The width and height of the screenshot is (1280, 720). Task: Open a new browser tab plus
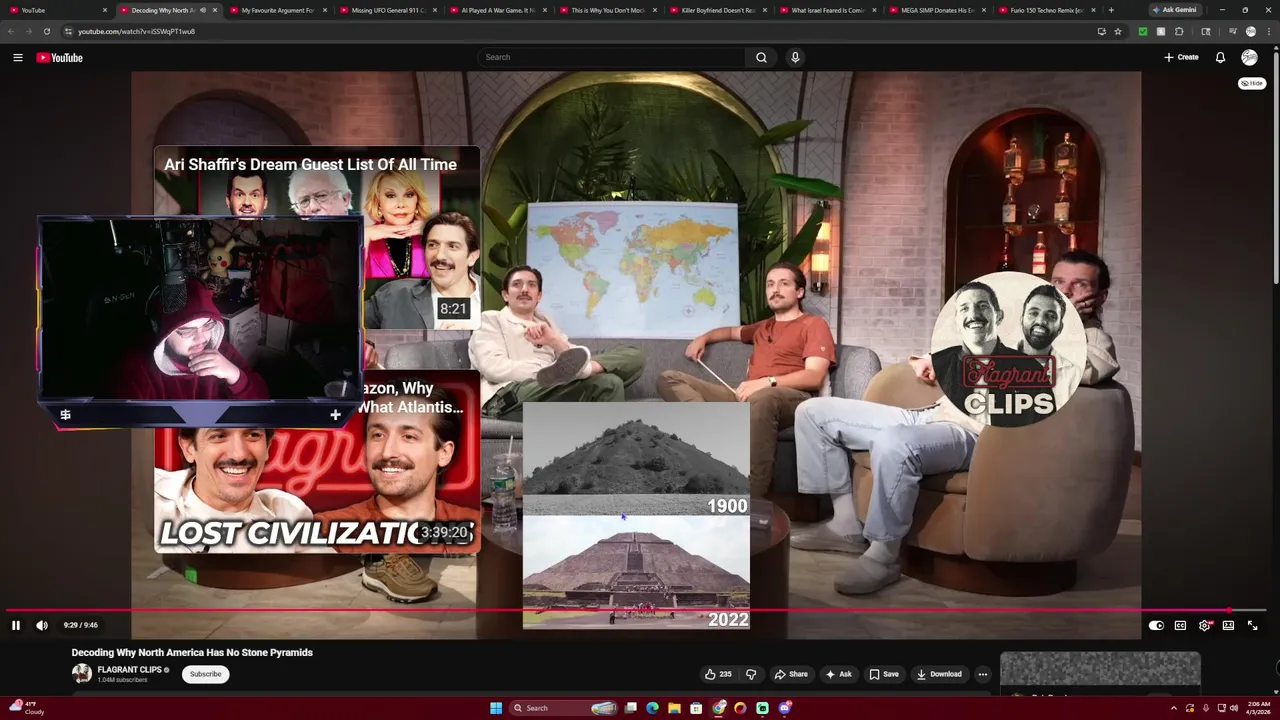[1111, 10]
